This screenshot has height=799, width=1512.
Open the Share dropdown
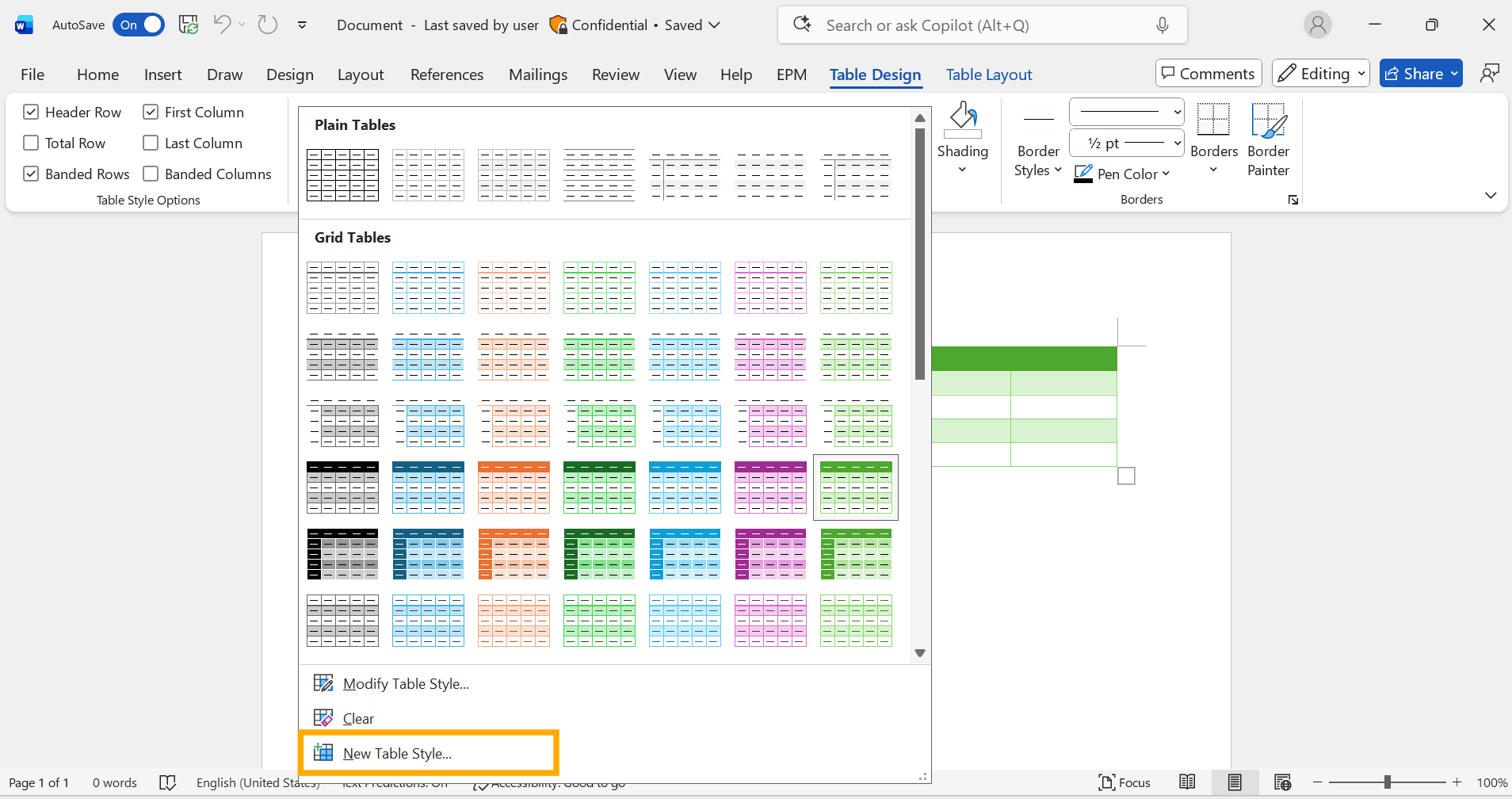click(1421, 74)
